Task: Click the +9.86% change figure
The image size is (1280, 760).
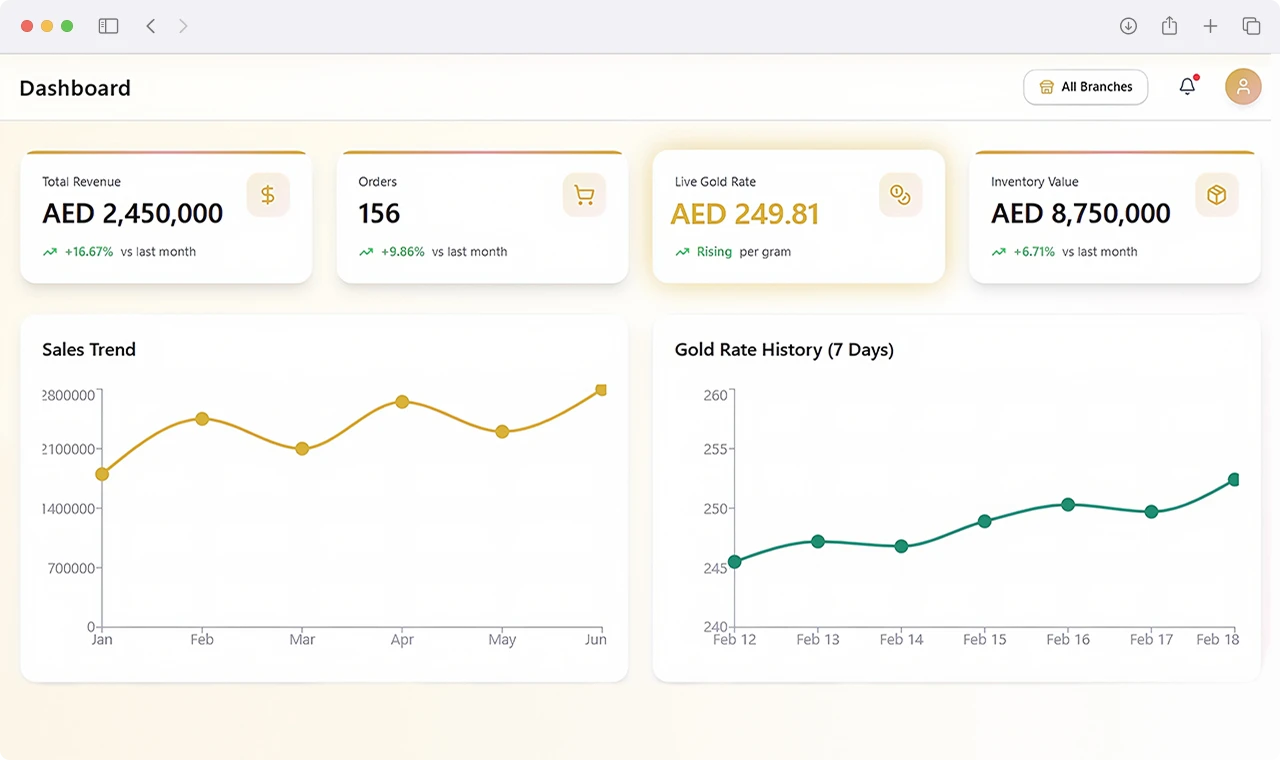Action: [x=403, y=252]
